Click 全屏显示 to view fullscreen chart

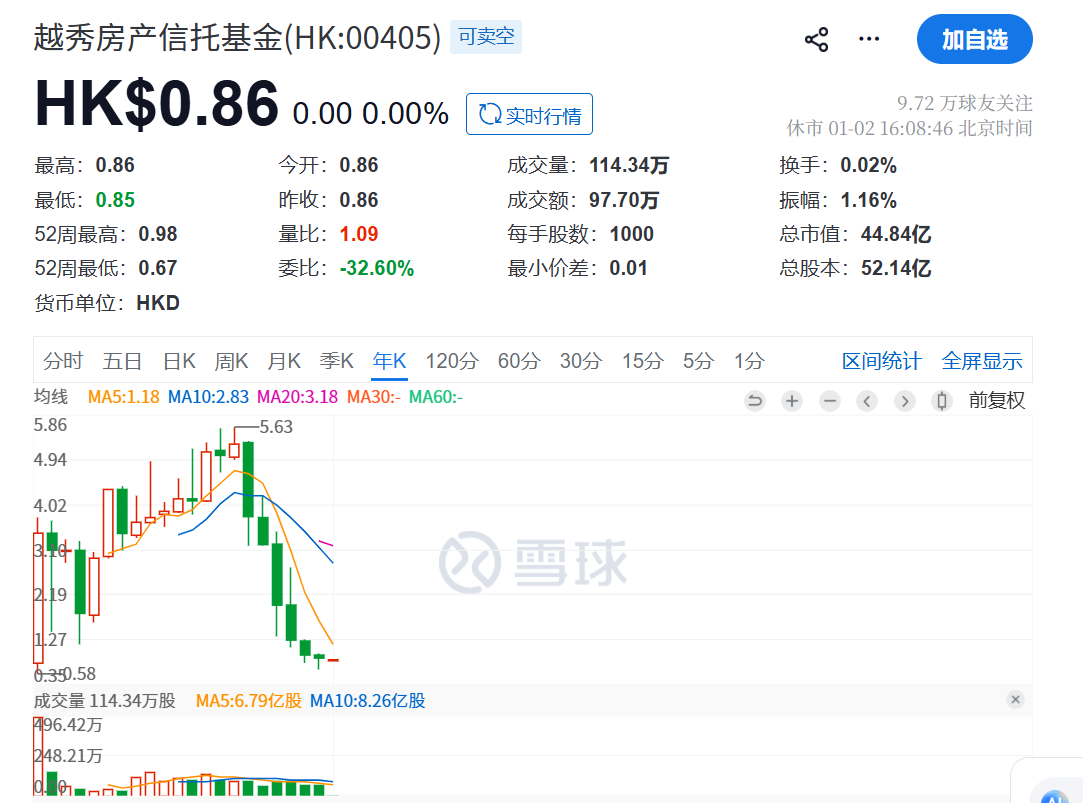click(x=981, y=361)
